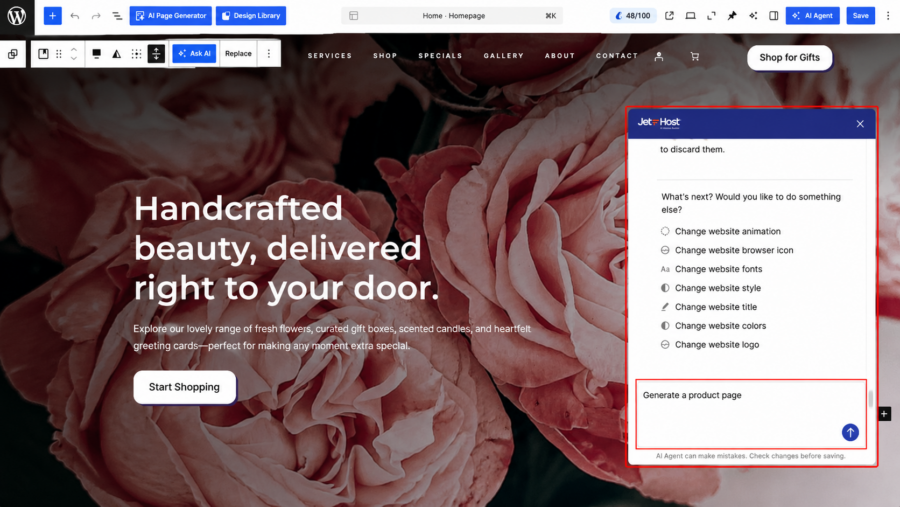
Task: Open the CONTACT nav item
Action: (617, 56)
